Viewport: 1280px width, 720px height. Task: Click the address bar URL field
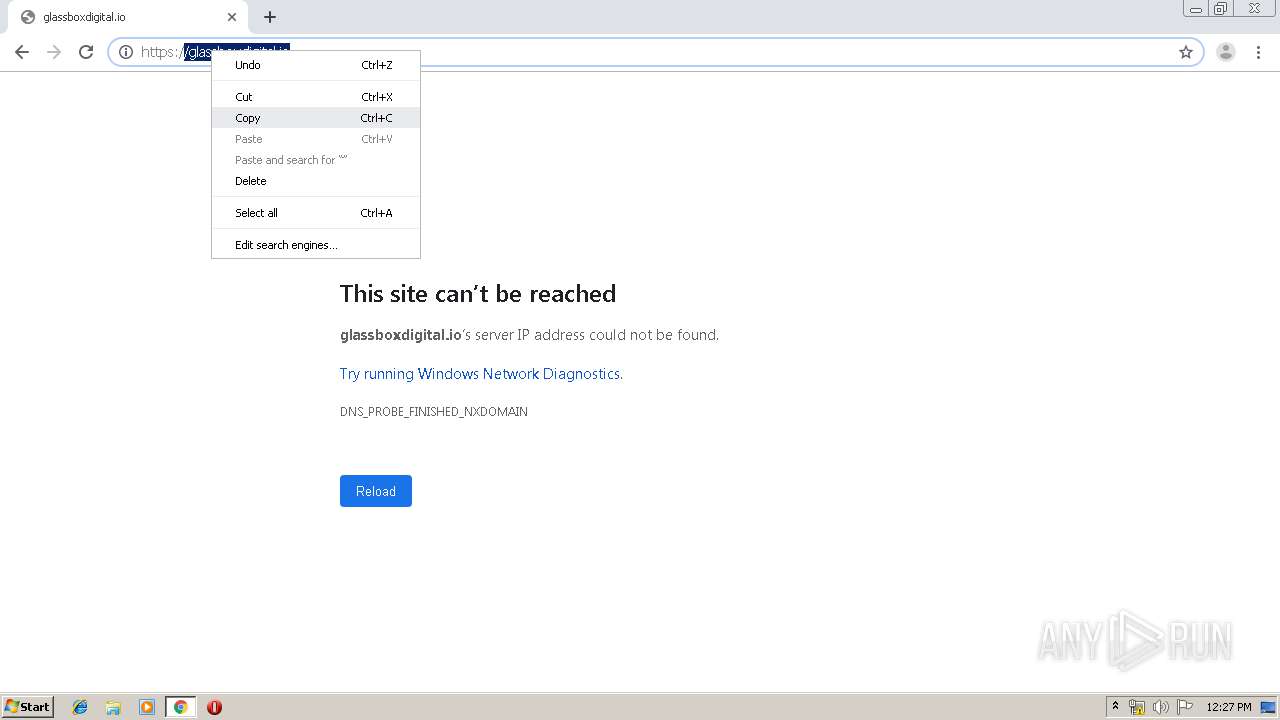coord(655,52)
